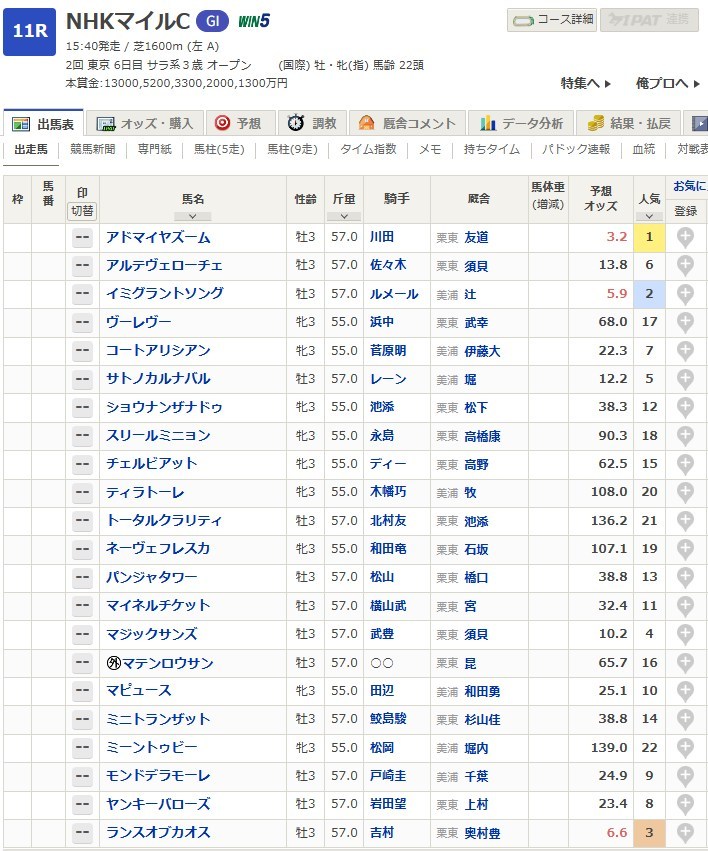Add ミニトランザット to favorites with plus icon

point(685,719)
